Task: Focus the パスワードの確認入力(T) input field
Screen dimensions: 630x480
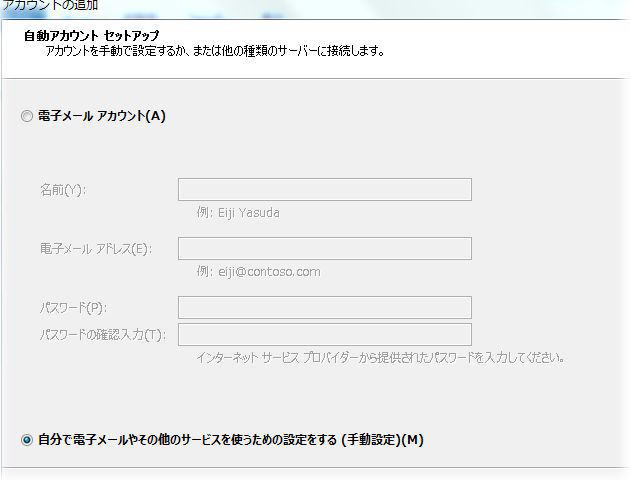Action: pos(324,334)
